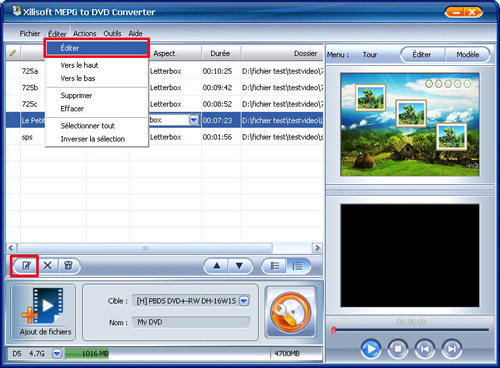This screenshot has width=500, height=368.
Task: Click the DVD menu preview thumbnail
Action: click(410, 124)
